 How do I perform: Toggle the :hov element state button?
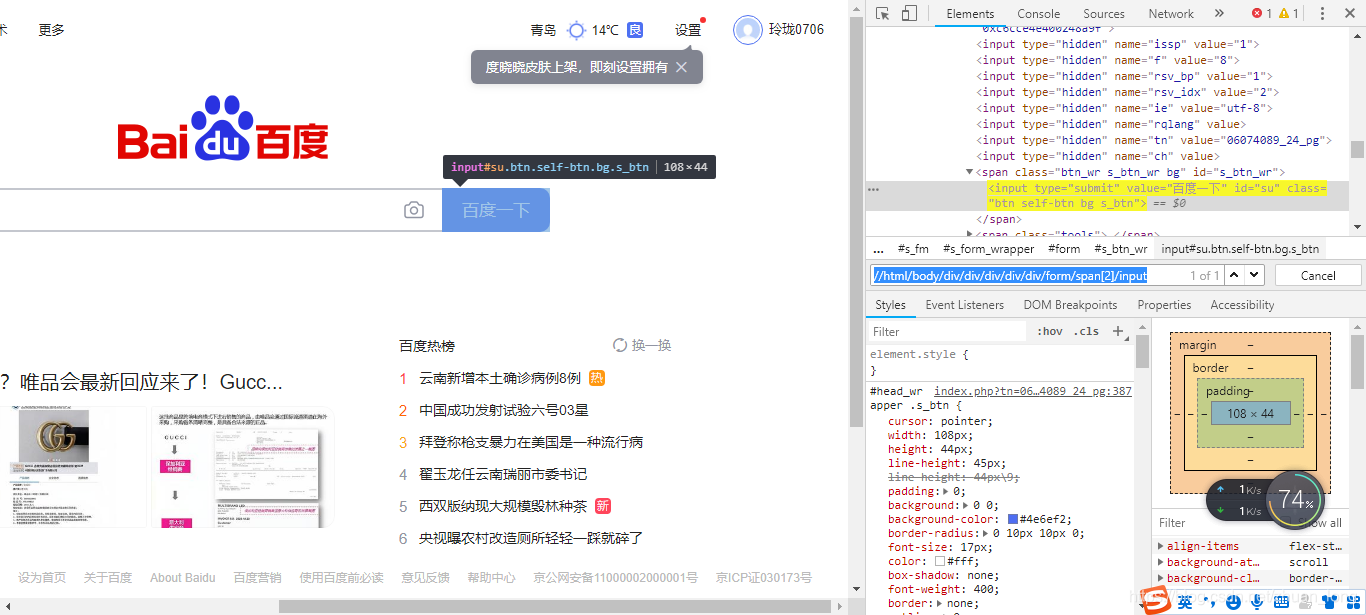pos(1050,331)
